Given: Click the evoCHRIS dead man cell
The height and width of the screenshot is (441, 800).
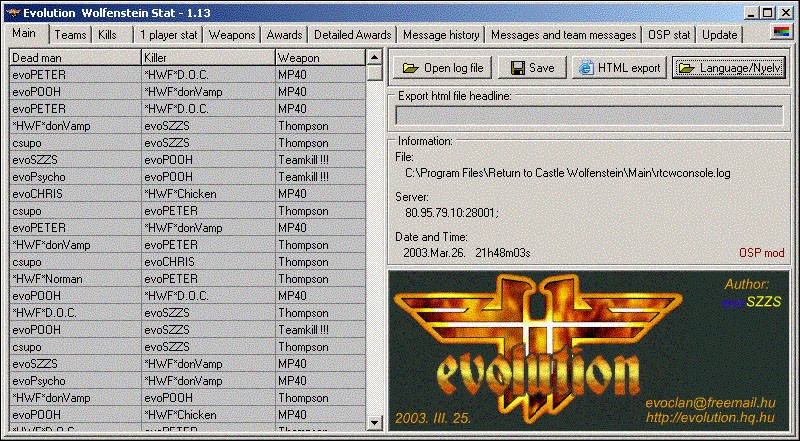Looking at the screenshot, I should coord(75,194).
